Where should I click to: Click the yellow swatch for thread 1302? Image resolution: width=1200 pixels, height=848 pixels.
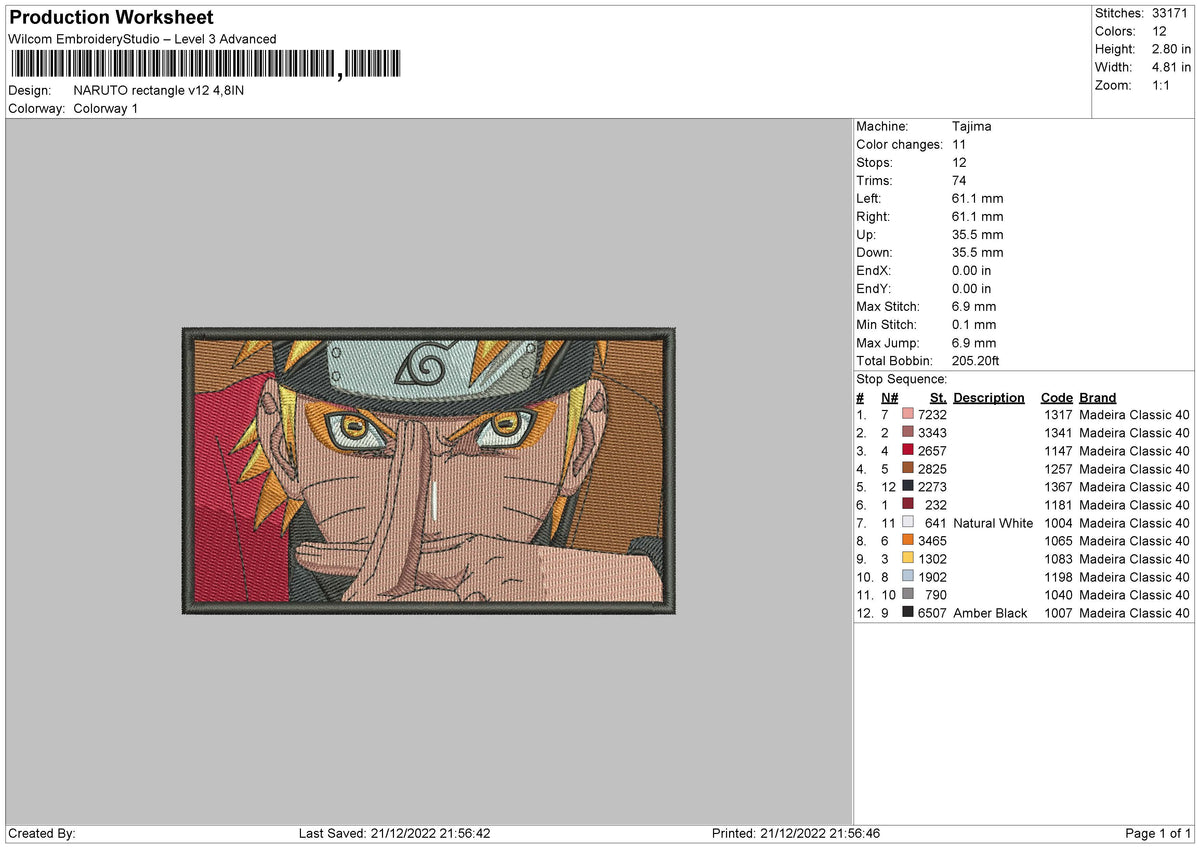908,559
